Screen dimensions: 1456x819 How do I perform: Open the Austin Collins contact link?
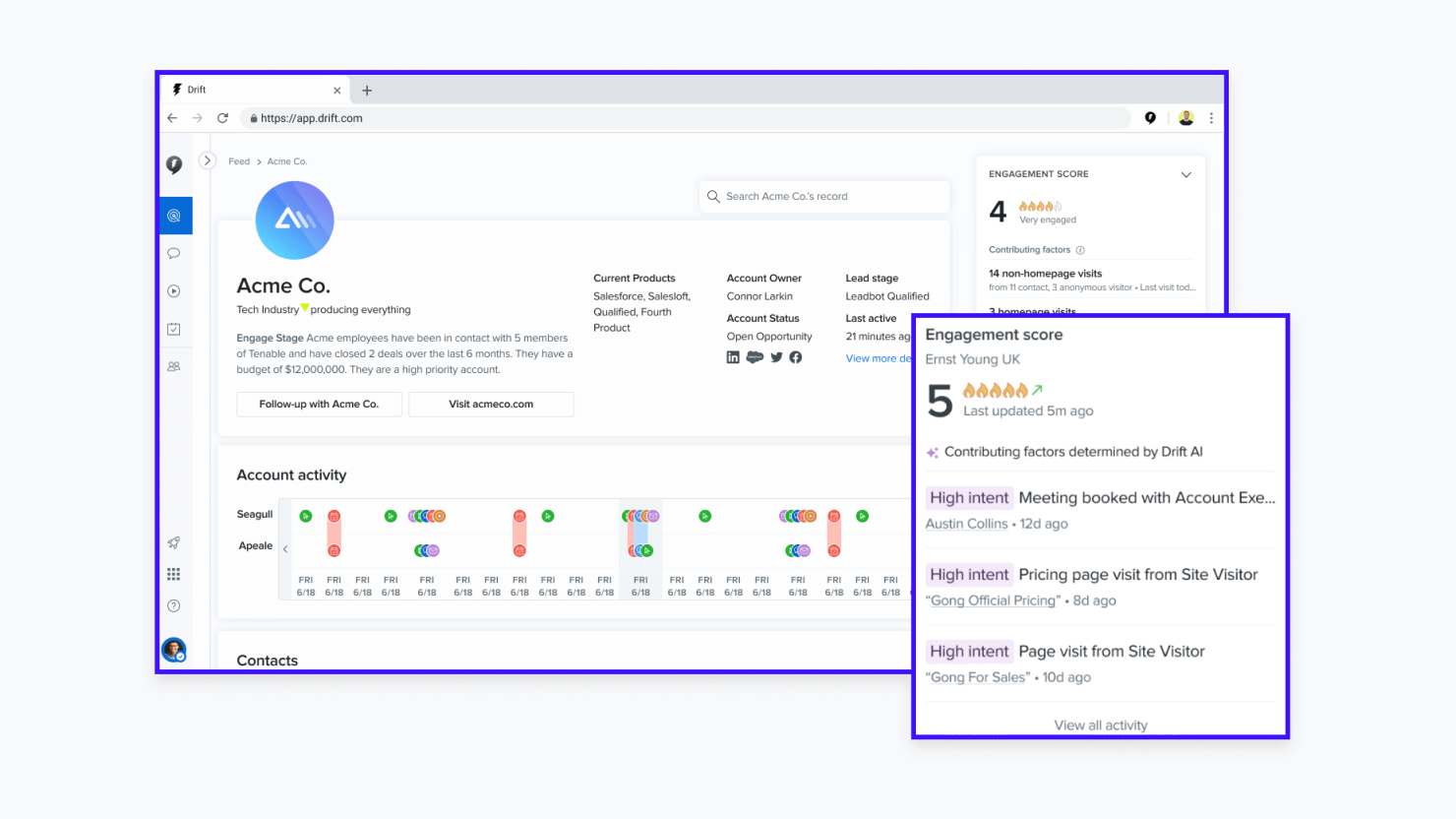(966, 524)
